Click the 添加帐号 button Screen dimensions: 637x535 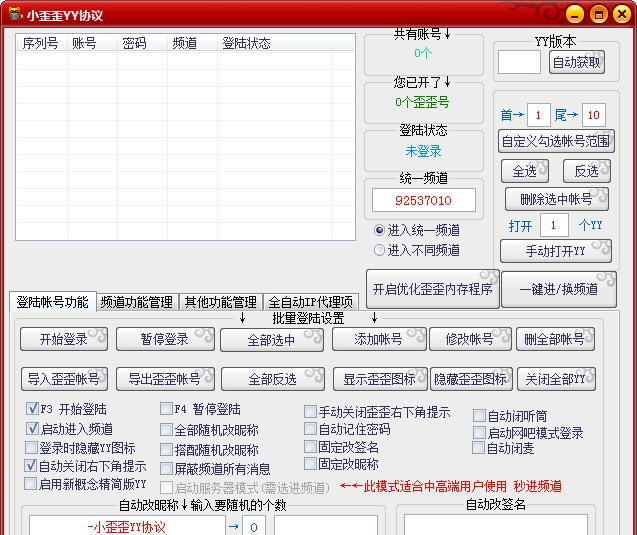(x=379, y=340)
